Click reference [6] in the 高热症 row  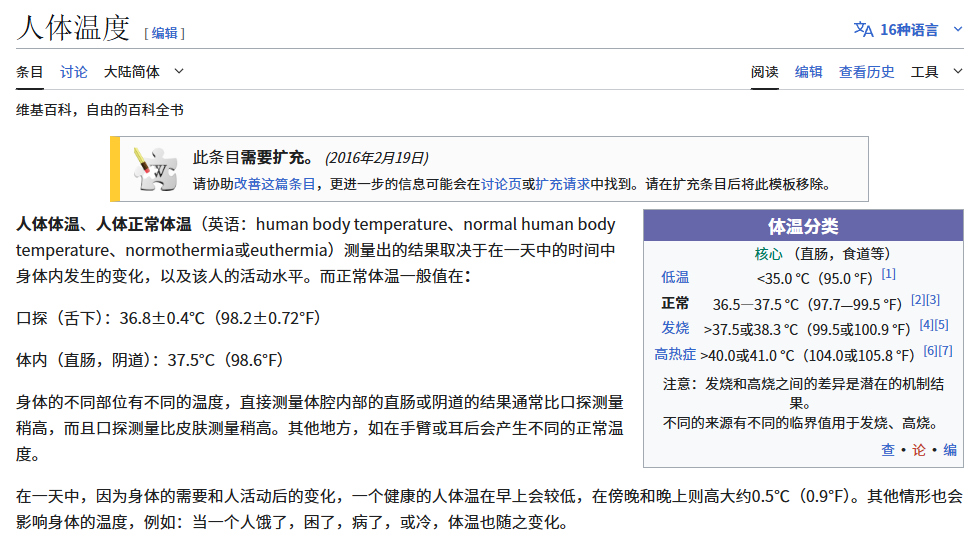(x=930, y=351)
